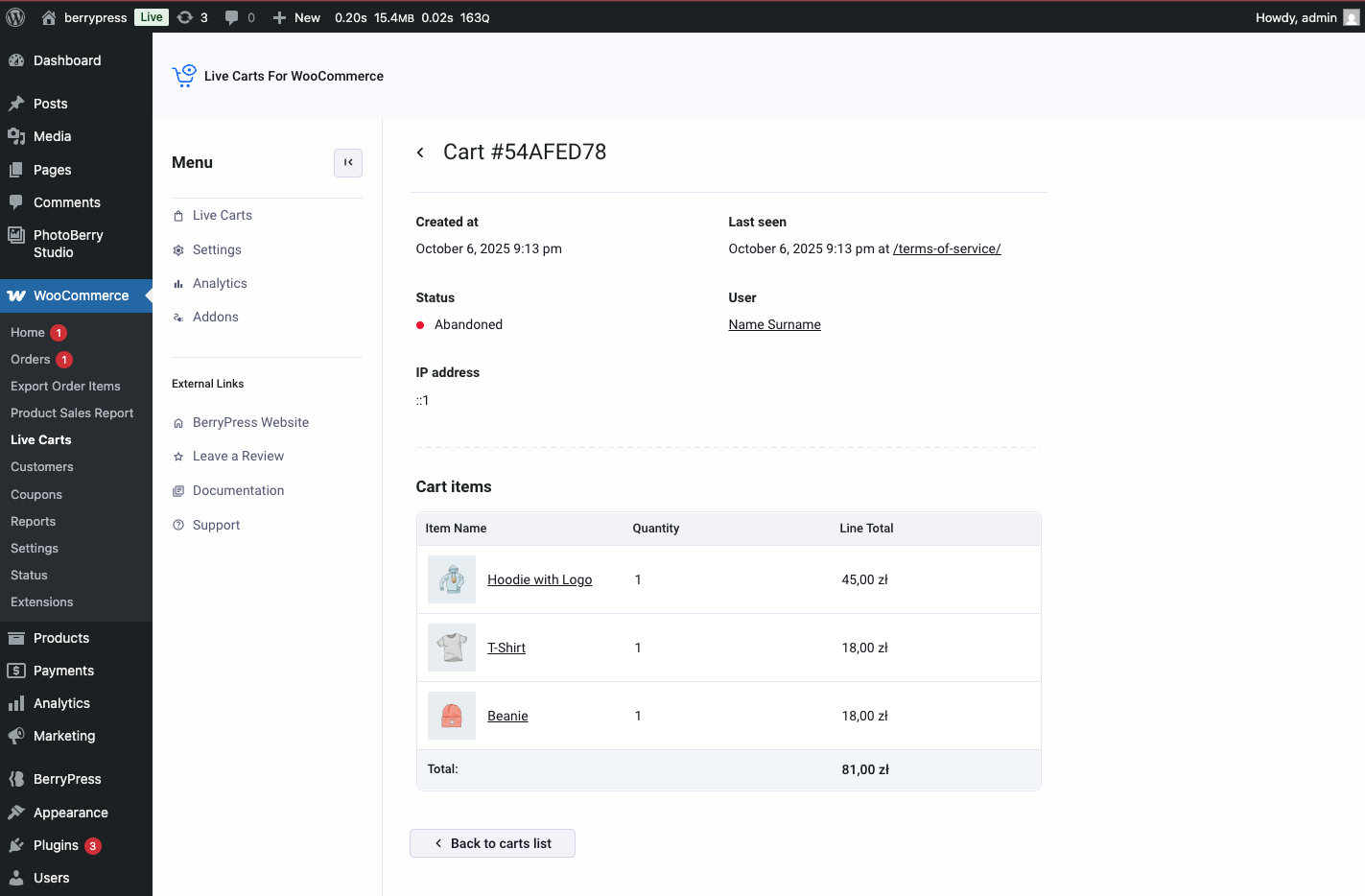Click the Beanie product thumbnail

click(x=452, y=716)
